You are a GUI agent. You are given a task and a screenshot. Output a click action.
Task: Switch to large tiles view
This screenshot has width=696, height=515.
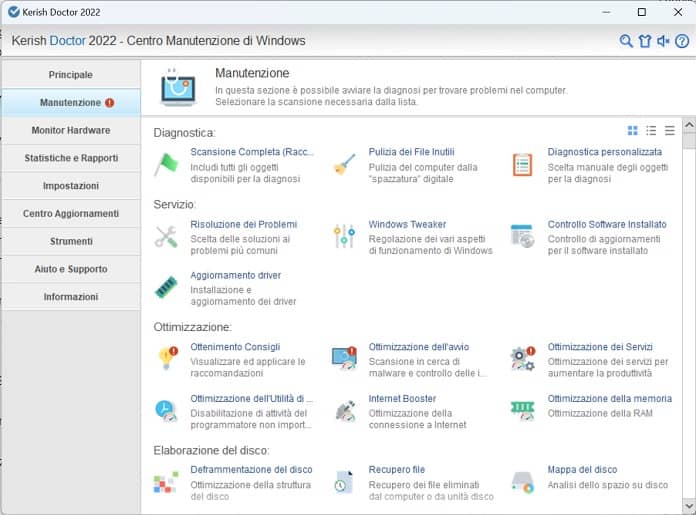point(632,131)
